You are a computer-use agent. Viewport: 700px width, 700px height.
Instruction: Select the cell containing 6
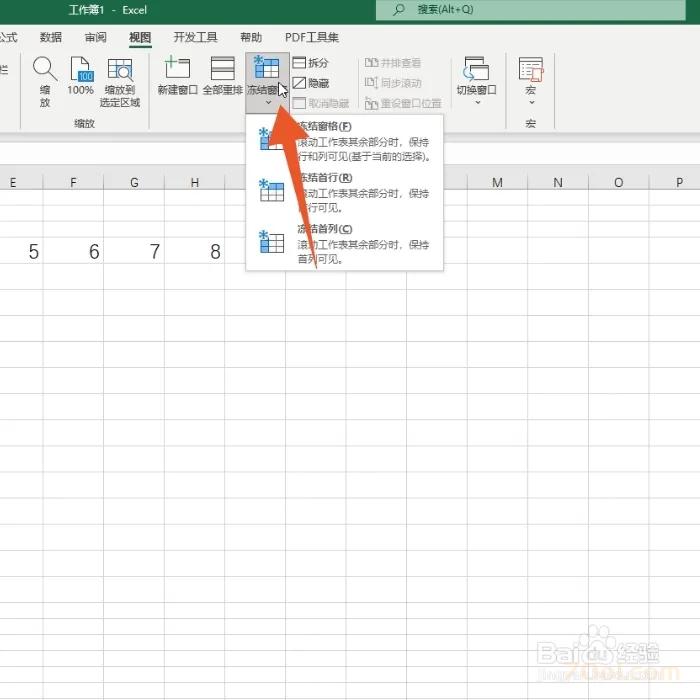coord(73,251)
